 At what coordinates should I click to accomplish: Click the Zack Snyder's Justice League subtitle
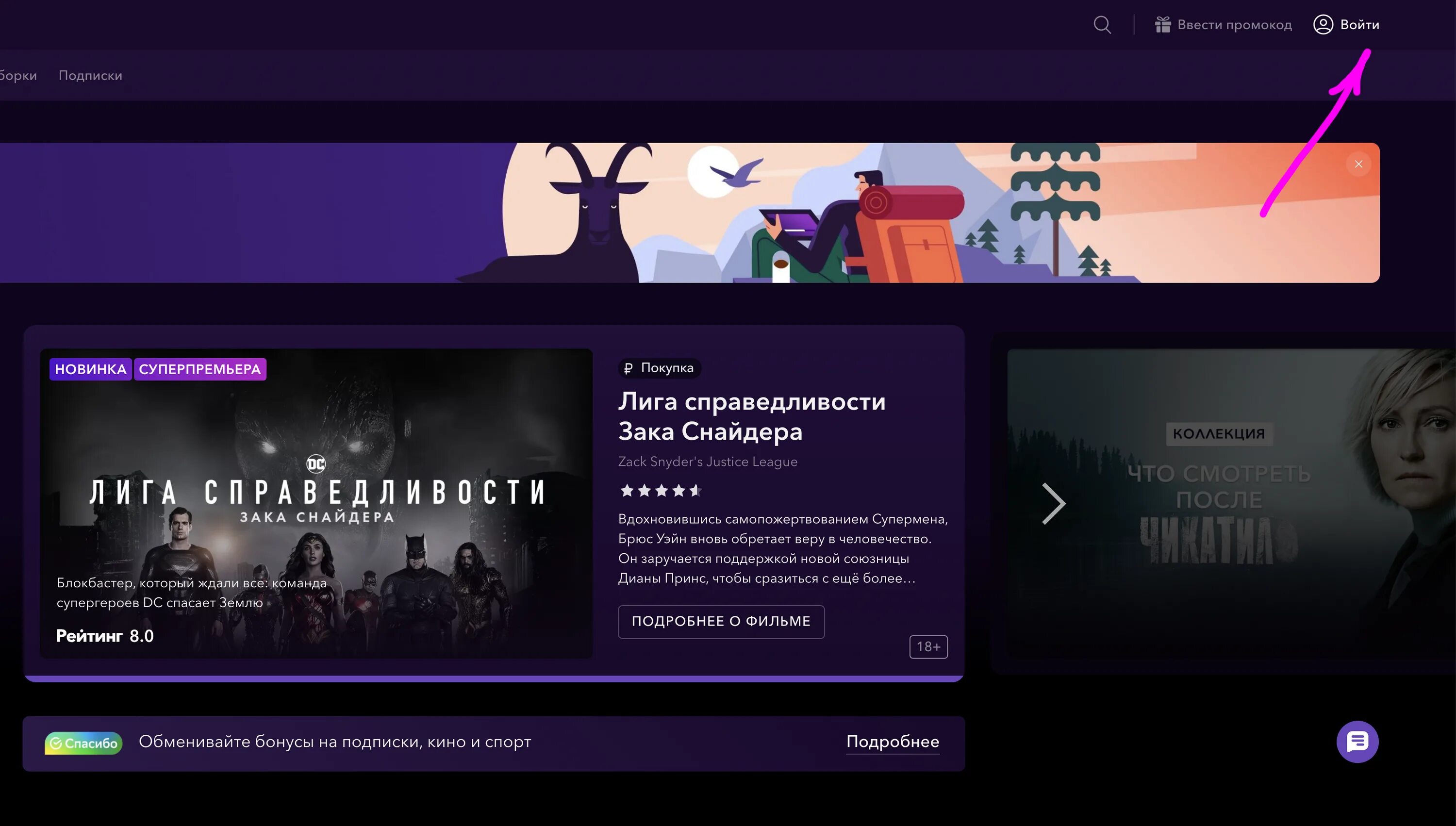pos(708,462)
